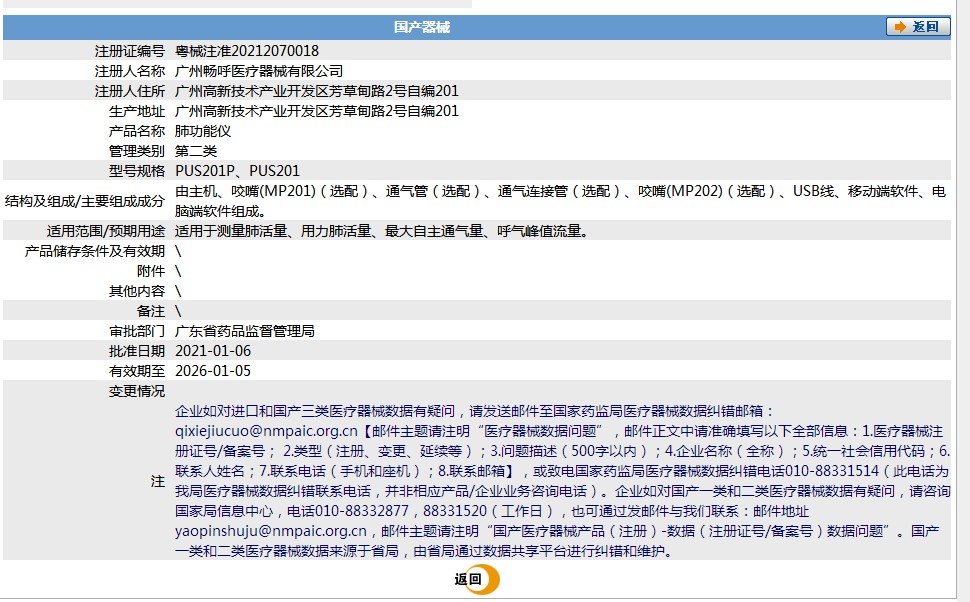Click the structure composition text starting 由主机
The image size is (970, 602).
[x=560, y=191]
